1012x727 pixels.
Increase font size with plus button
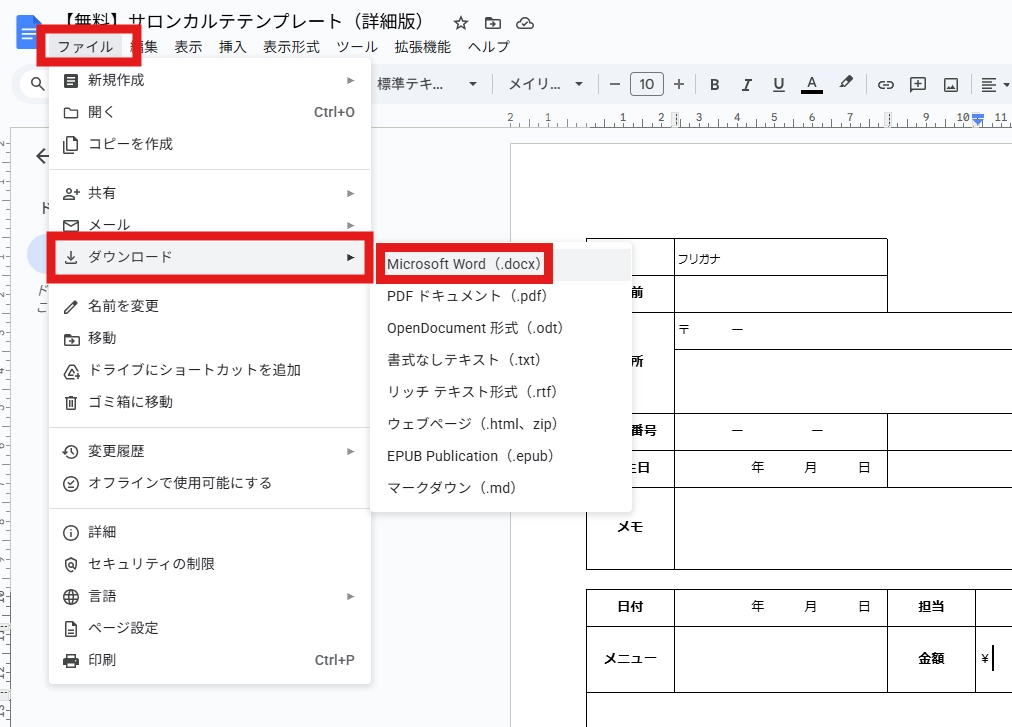click(x=679, y=85)
